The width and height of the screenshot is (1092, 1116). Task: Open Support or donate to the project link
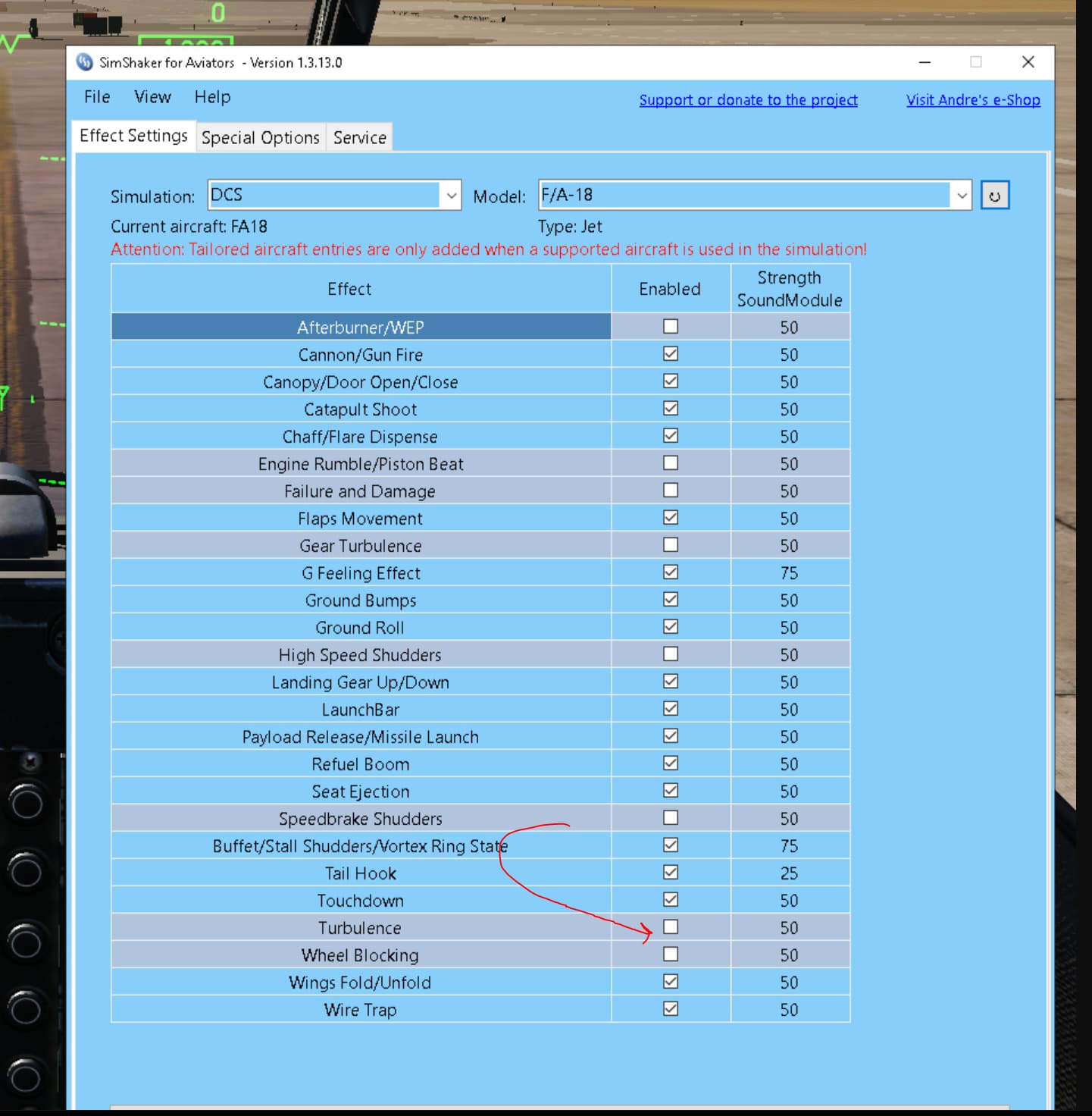748,100
